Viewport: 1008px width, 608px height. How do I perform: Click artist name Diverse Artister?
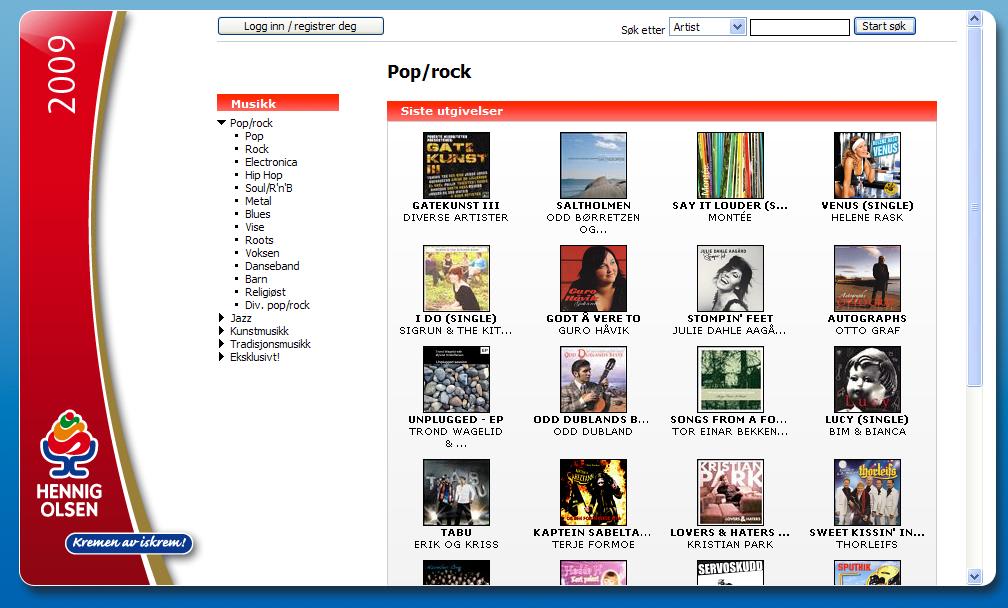point(456,217)
